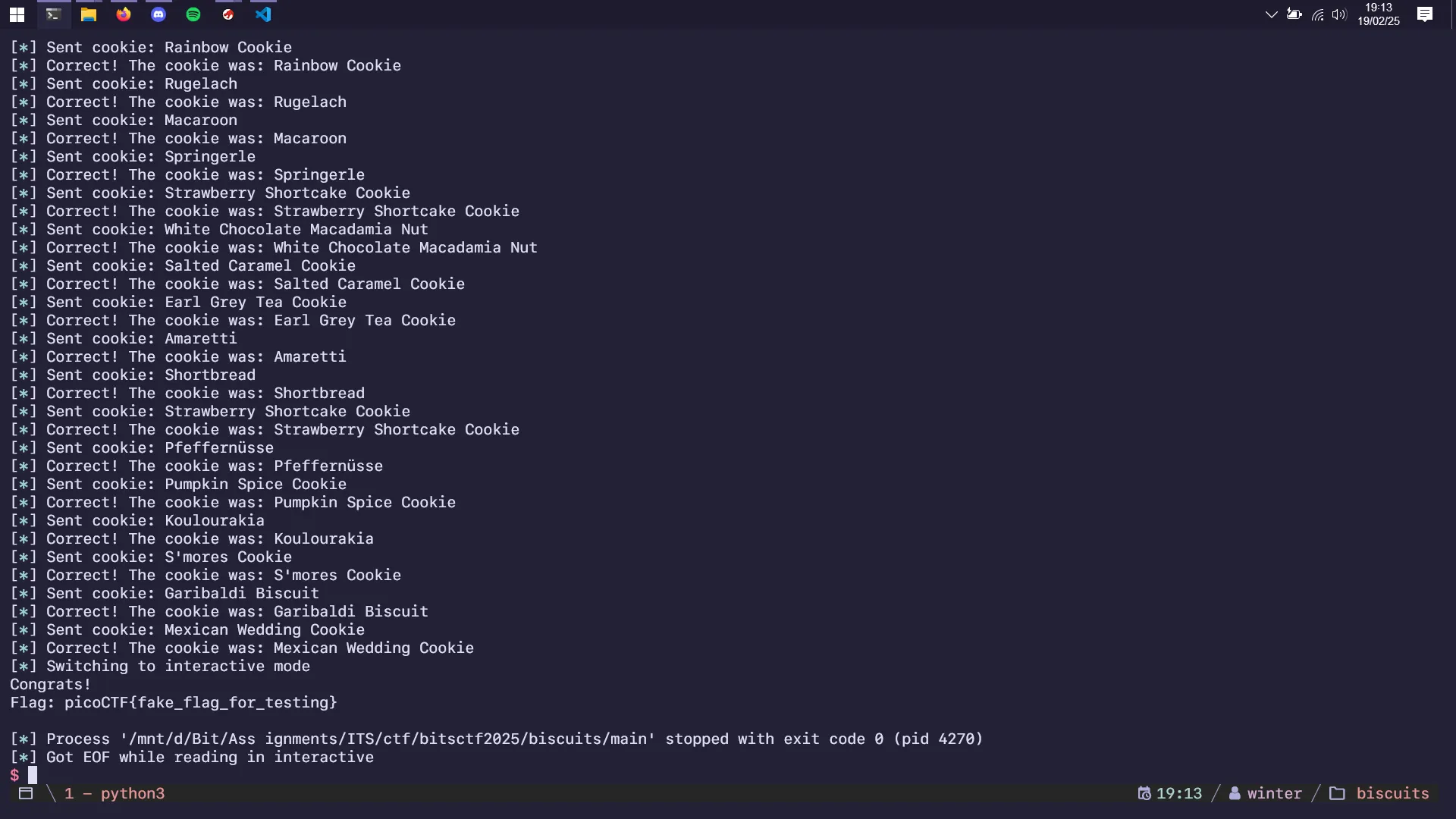
Task: Switch to Visual Studio Code in taskbar
Action: [263, 14]
